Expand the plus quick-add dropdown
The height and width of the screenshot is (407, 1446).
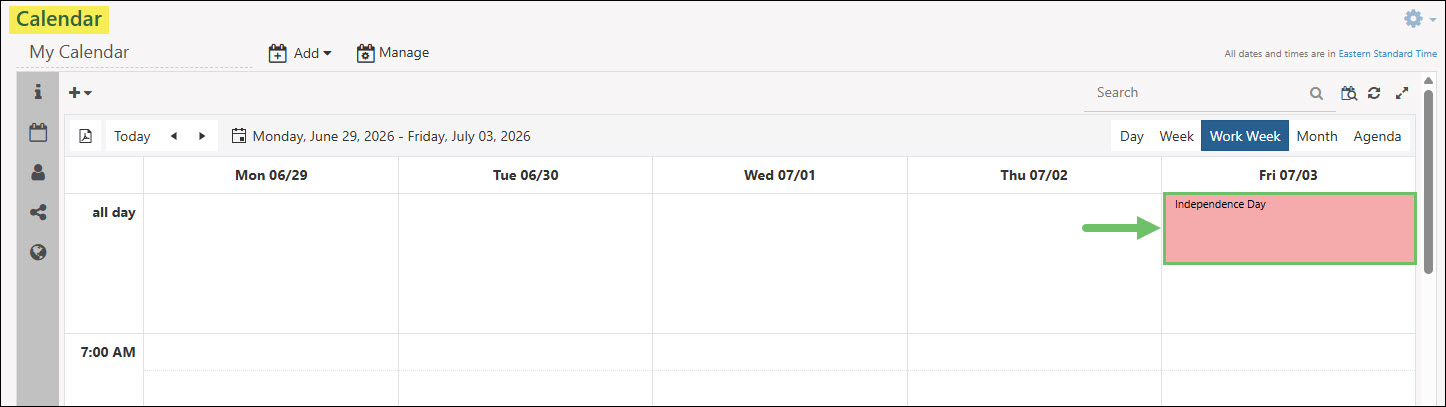tap(80, 92)
